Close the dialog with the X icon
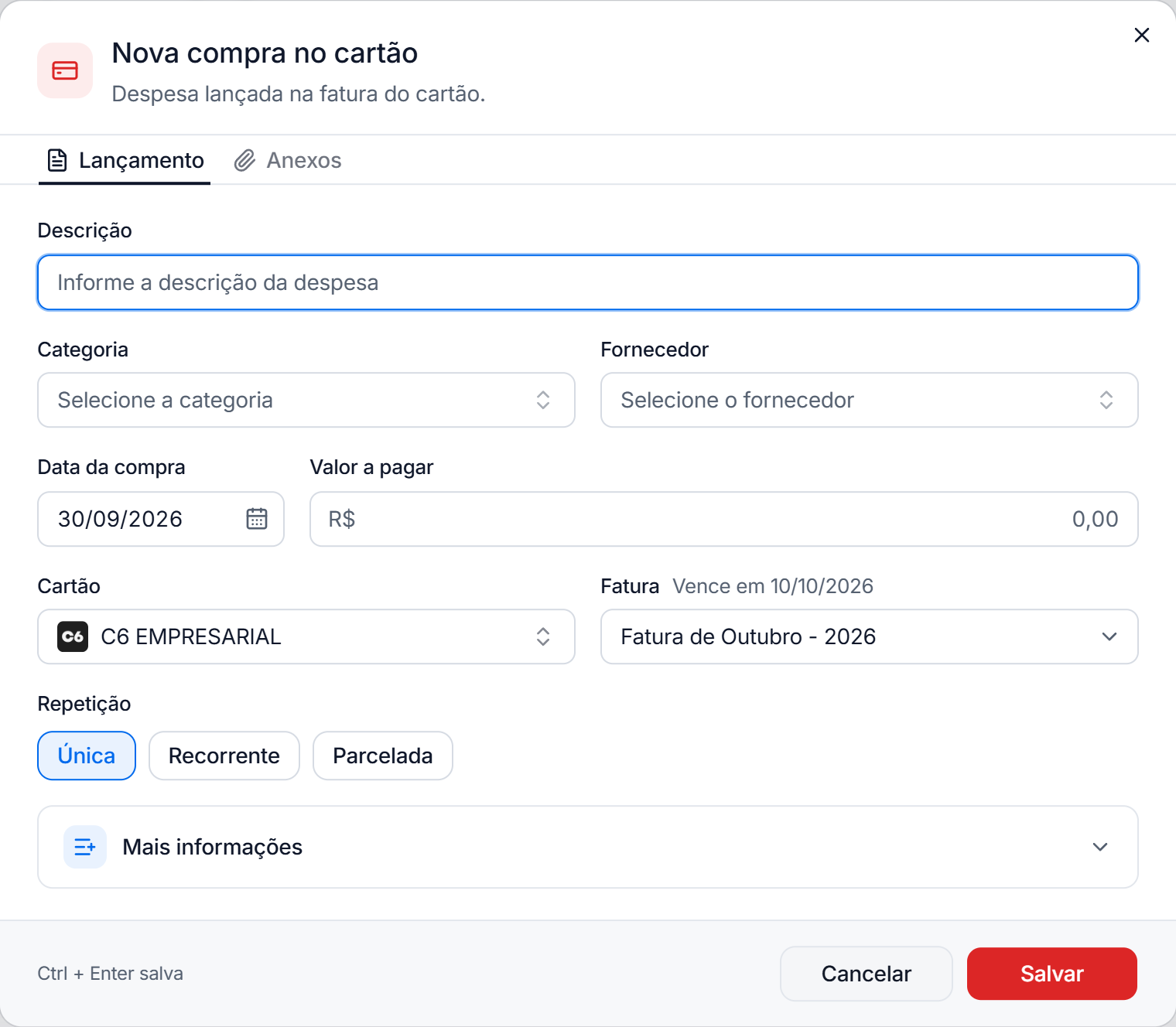The width and height of the screenshot is (1176, 1027). (1141, 35)
